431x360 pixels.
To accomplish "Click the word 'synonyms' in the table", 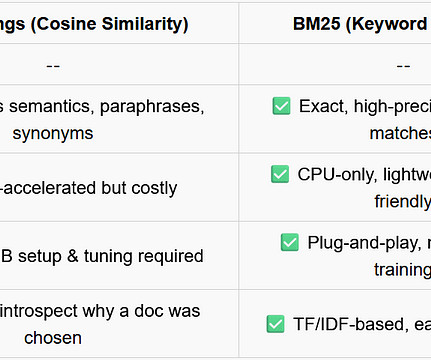I will tap(53, 134).
